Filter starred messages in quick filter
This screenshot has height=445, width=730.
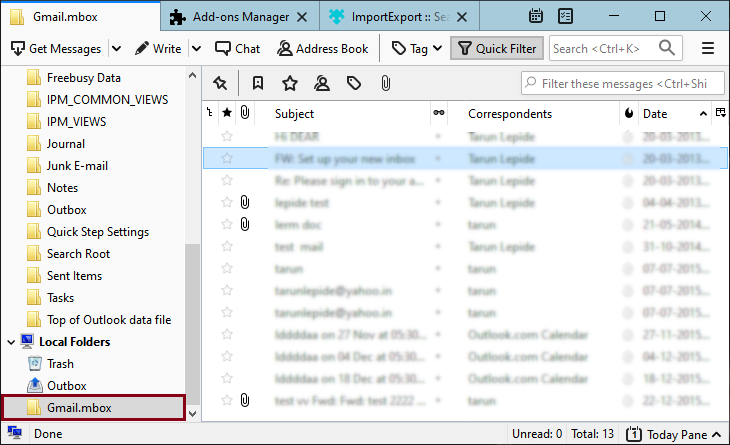point(290,83)
